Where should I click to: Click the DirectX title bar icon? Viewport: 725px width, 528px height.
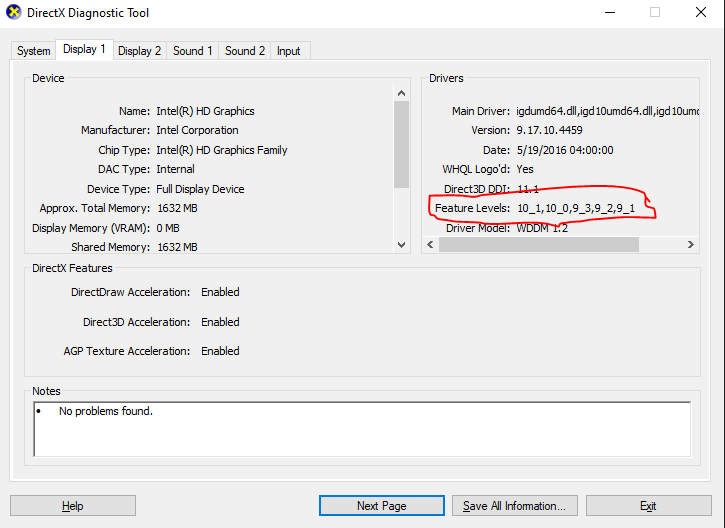pyautogui.click(x=13, y=12)
